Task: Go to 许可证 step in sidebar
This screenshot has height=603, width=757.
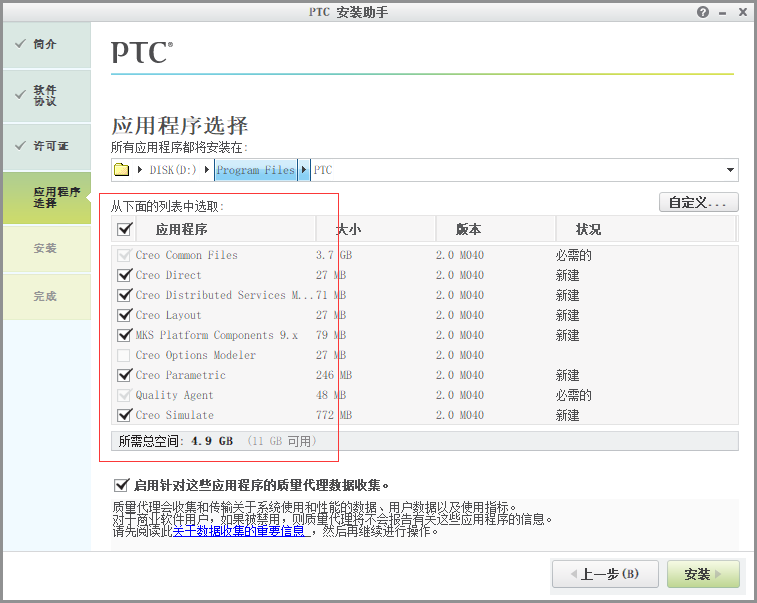Action: (x=47, y=146)
